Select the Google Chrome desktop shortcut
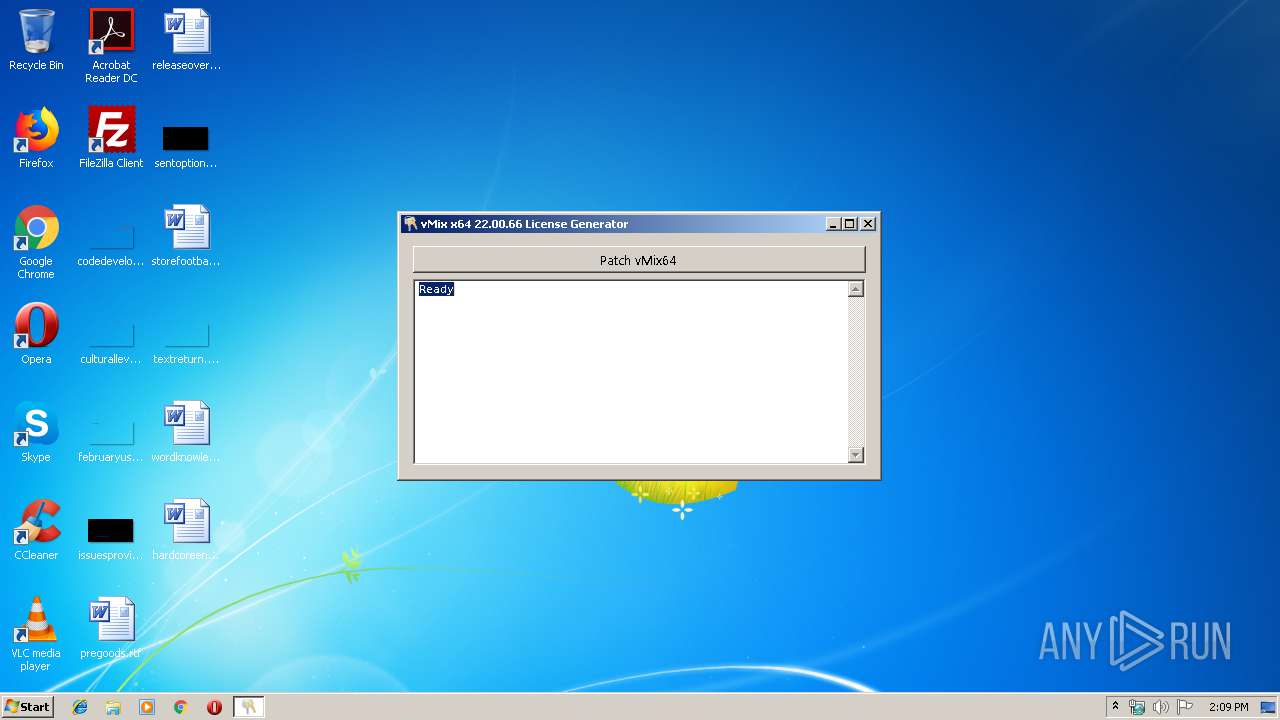Viewport: 1280px width, 720px height. (x=36, y=242)
